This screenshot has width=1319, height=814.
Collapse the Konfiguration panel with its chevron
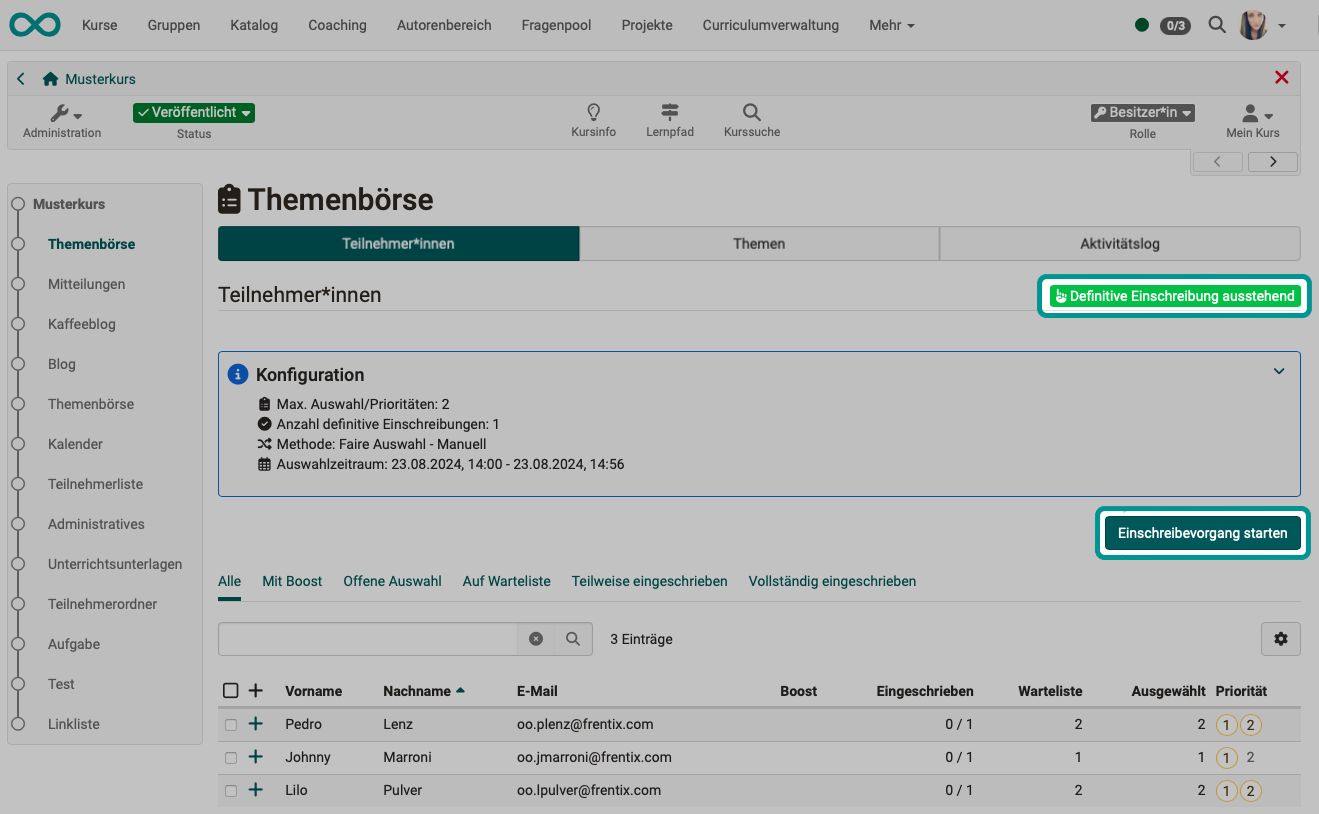point(1279,371)
